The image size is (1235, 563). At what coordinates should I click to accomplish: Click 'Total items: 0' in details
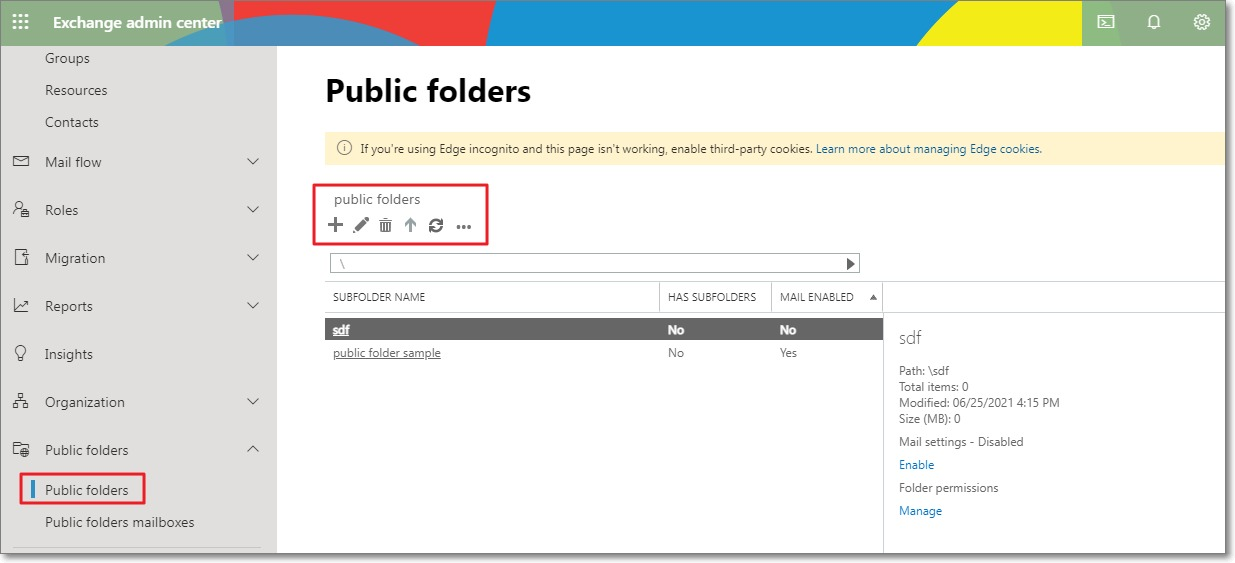(934, 387)
